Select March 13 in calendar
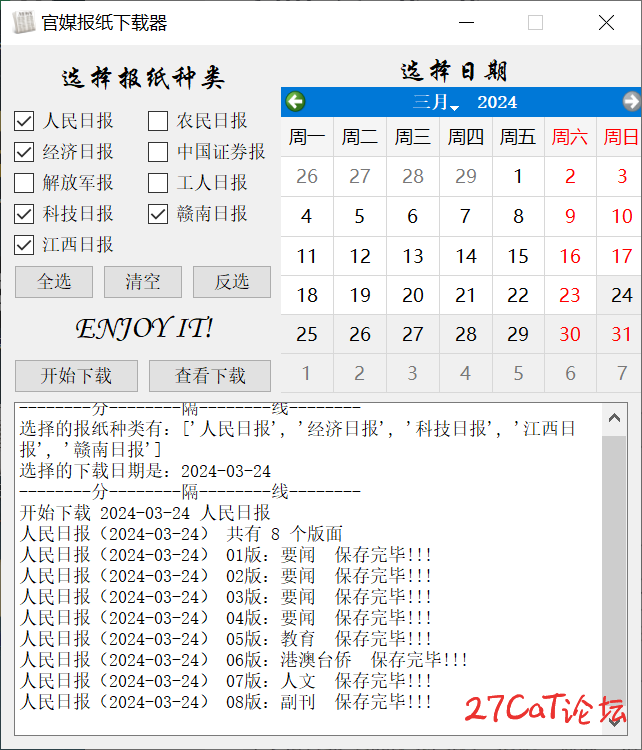This screenshot has height=750, width=642. coord(412,256)
